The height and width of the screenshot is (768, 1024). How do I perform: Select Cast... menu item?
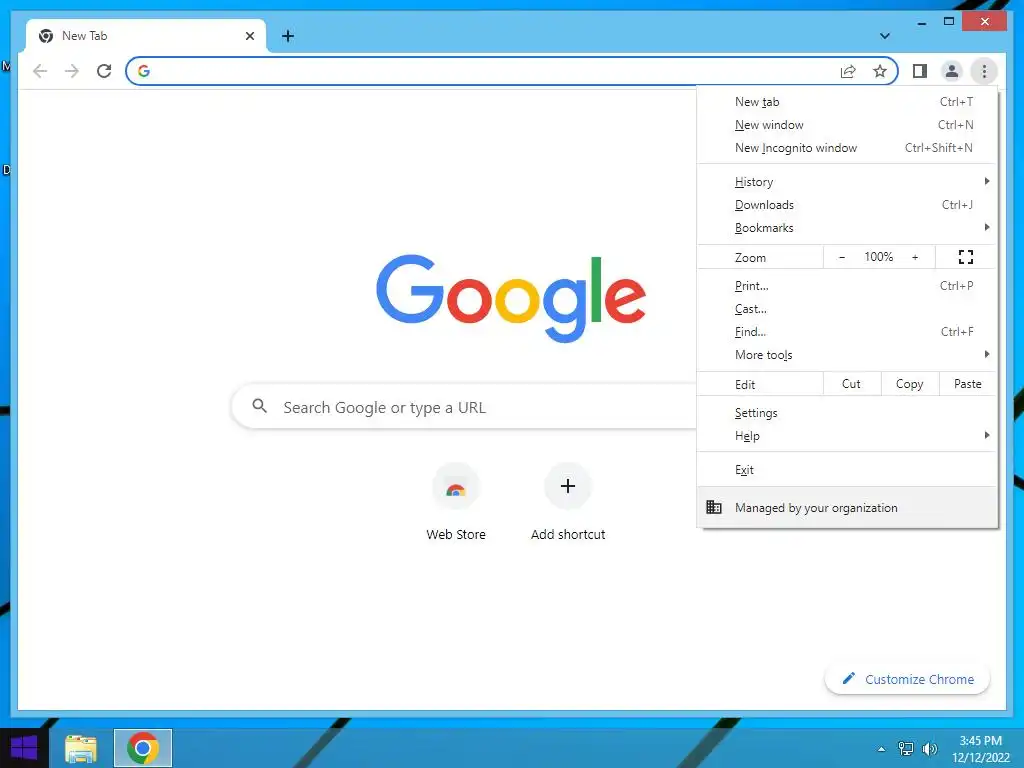[847, 309]
